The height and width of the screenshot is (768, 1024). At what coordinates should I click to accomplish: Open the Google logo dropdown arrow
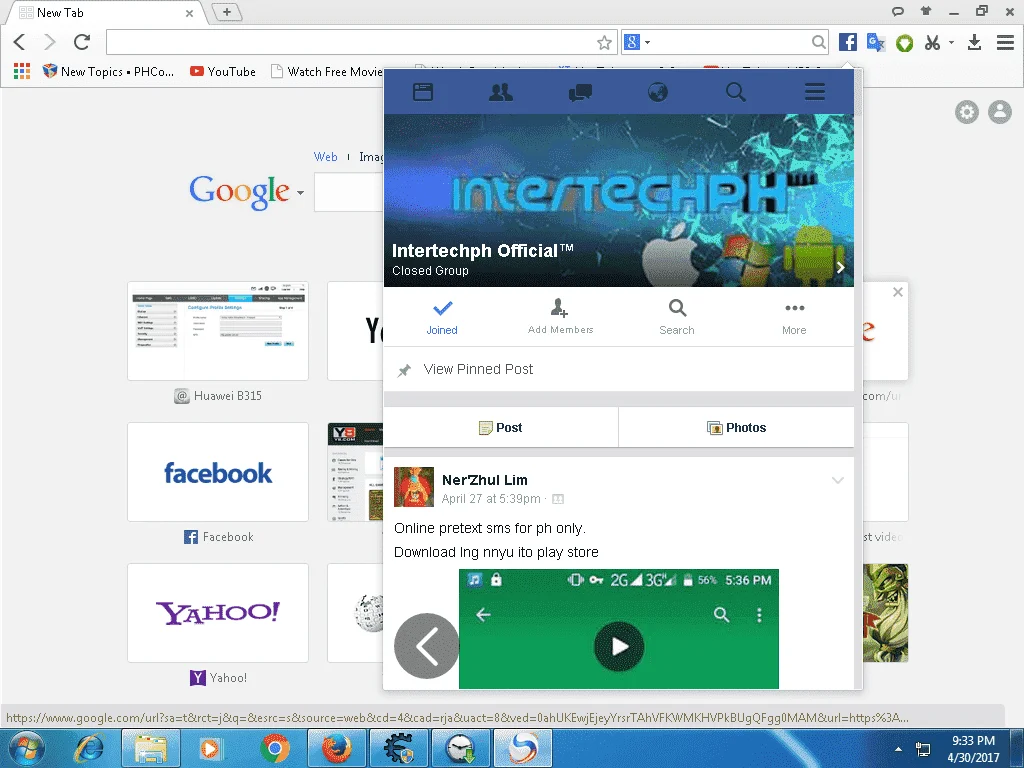tap(300, 193)
